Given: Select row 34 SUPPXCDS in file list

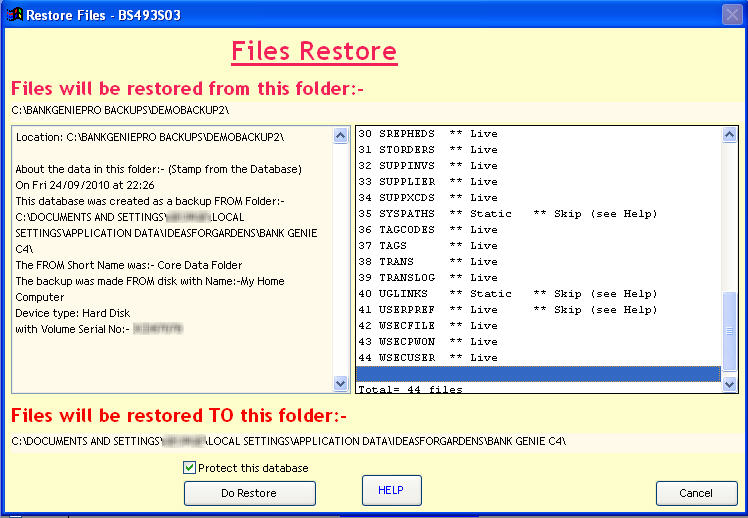Looking at the screenshot, I should [539, 198].
